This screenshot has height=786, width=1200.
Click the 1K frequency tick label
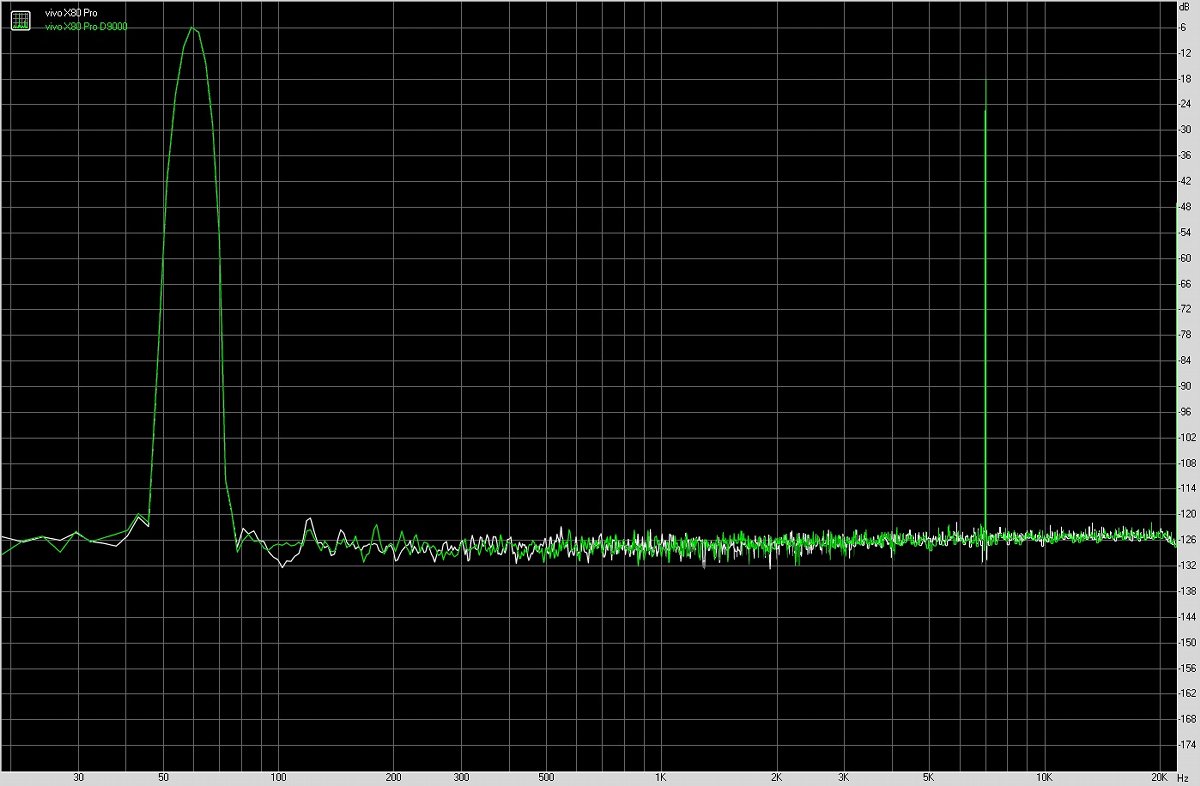[x=660, y=776]
